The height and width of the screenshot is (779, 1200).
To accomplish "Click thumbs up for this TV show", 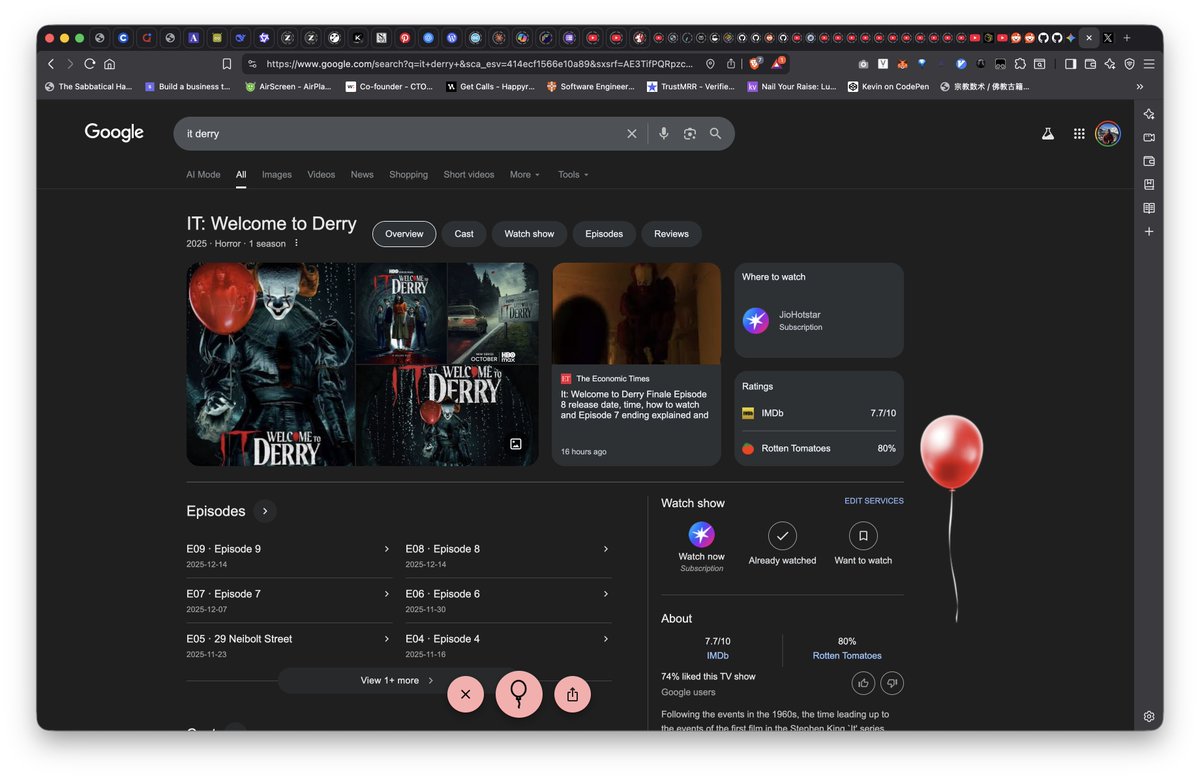I will click(863, 683).
